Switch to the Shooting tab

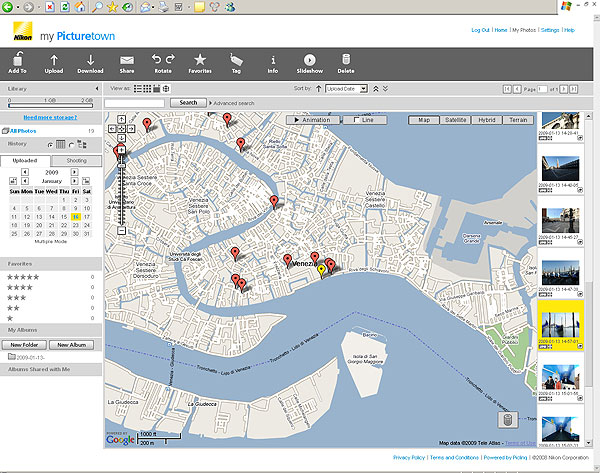[x=76, y=160]
